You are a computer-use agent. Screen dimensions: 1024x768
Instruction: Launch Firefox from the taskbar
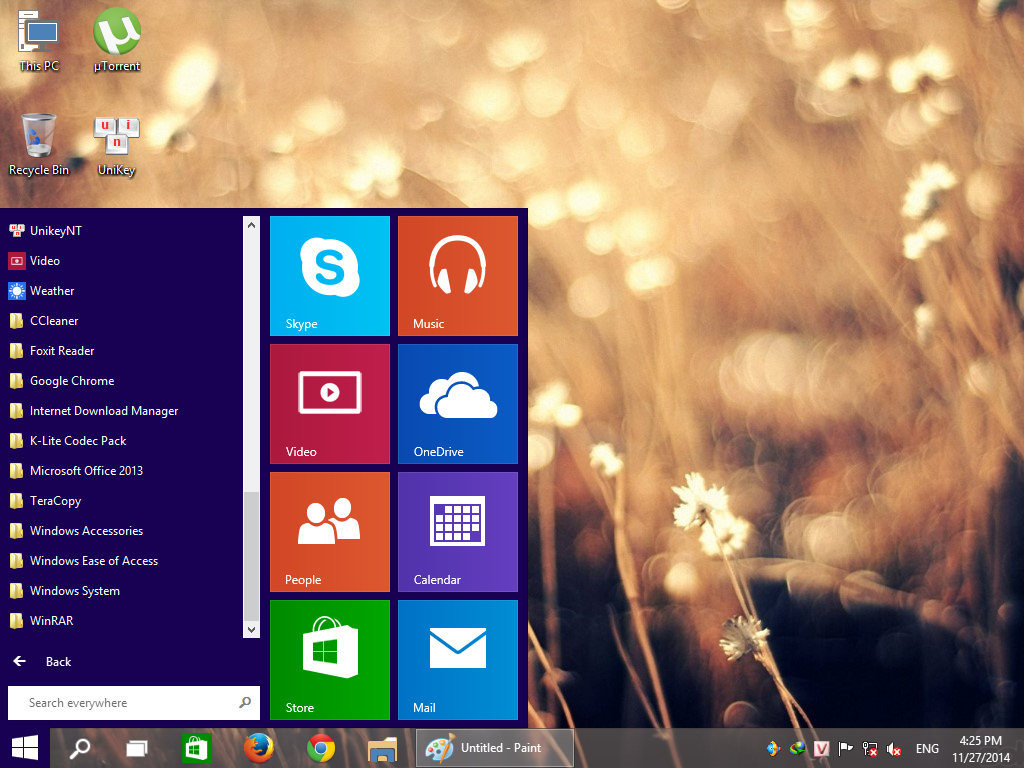pos(259,748)
